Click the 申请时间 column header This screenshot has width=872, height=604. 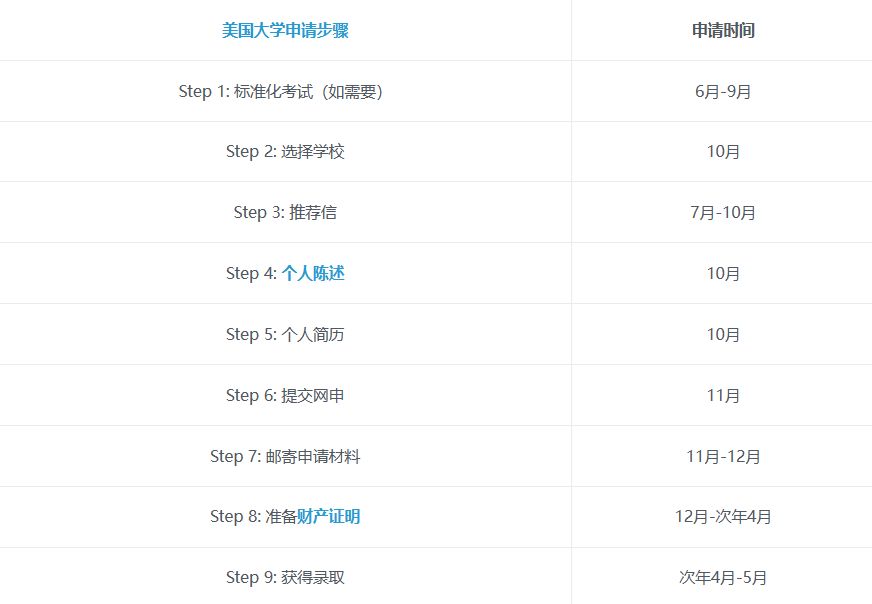point(723,30)
